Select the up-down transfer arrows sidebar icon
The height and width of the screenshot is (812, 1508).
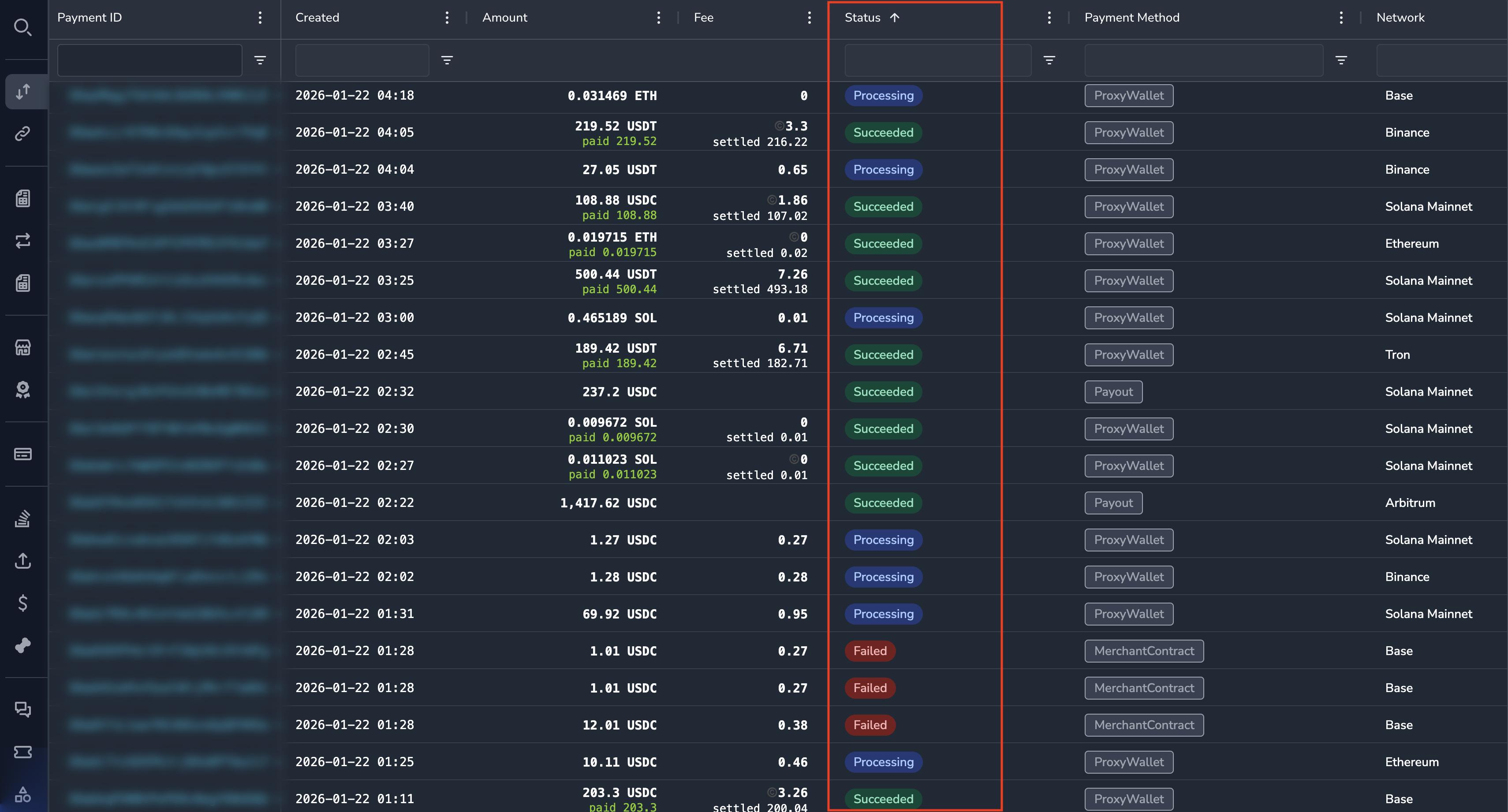click(x=23, y=91)
